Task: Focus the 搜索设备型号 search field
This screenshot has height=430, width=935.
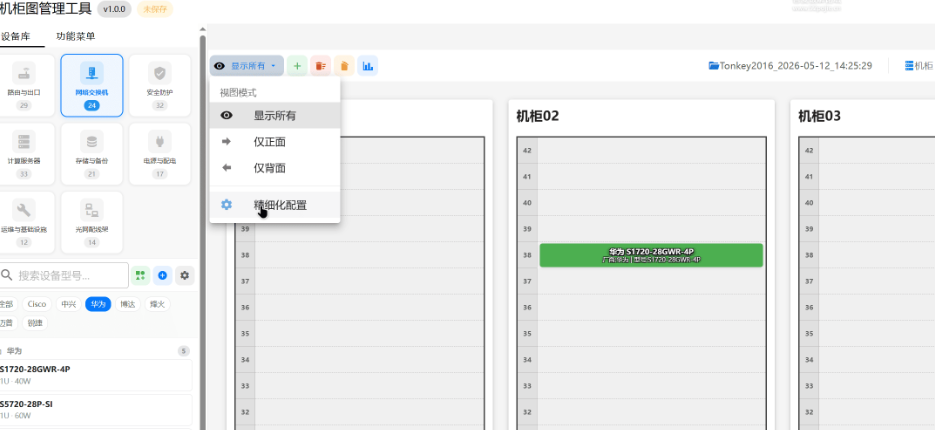Action: coord(64,276)
